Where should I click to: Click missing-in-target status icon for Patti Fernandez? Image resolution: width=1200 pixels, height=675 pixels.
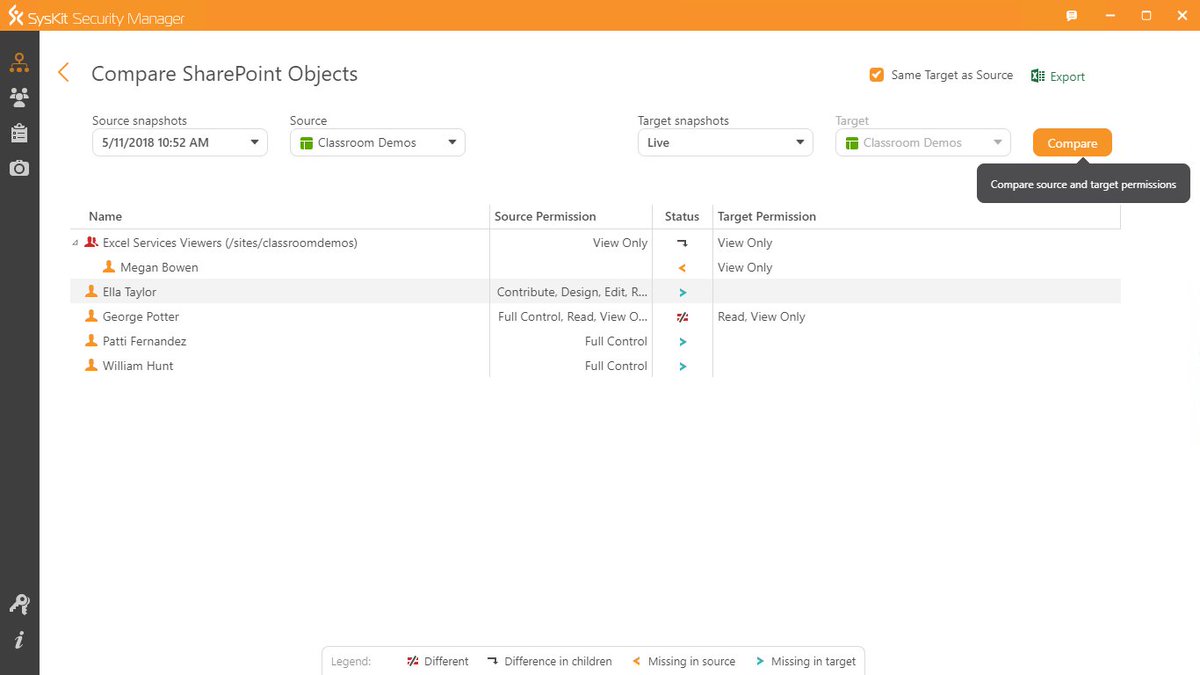(x=682, y=342)
